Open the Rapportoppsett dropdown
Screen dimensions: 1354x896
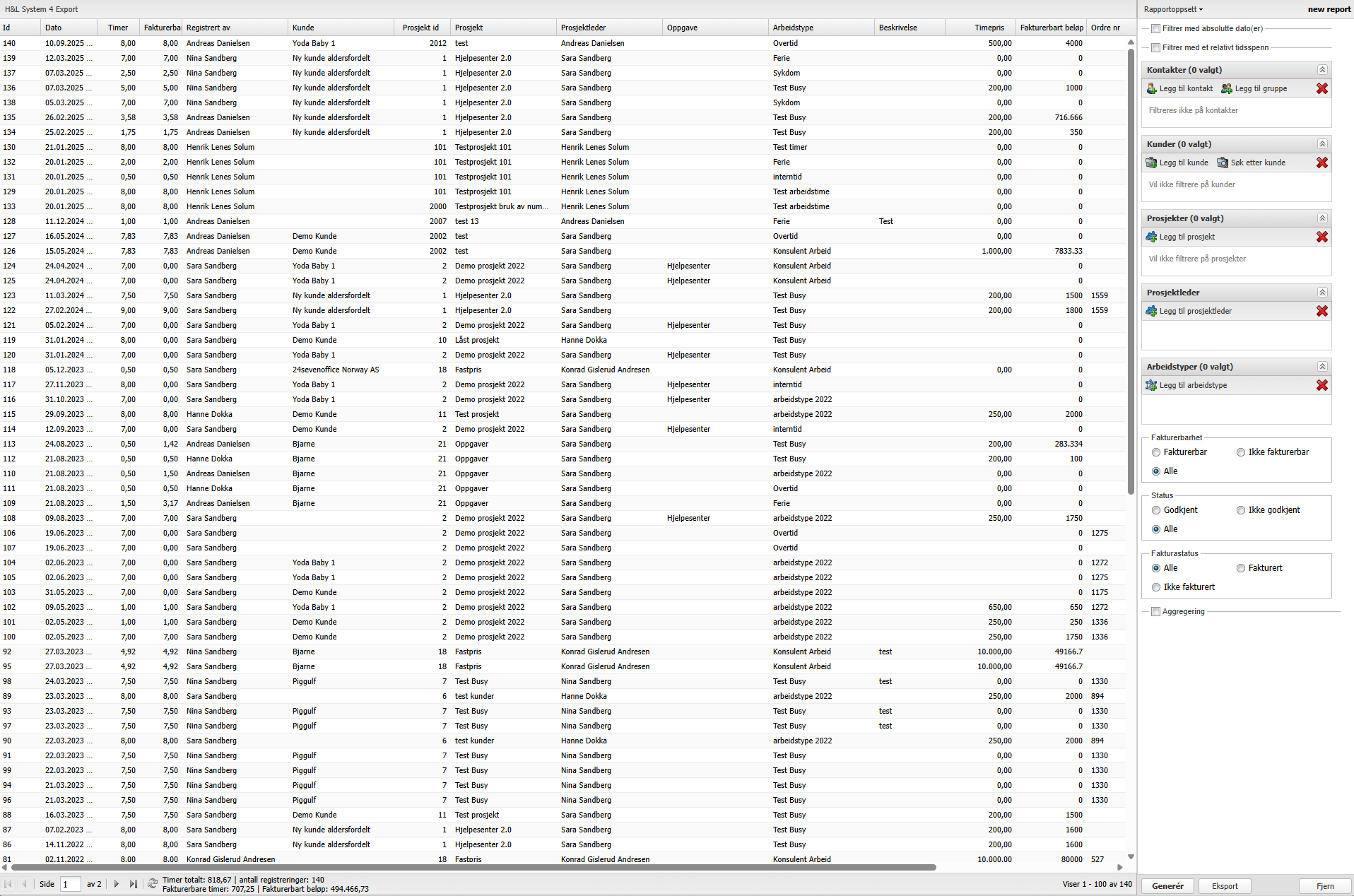tap(1173, 9)
